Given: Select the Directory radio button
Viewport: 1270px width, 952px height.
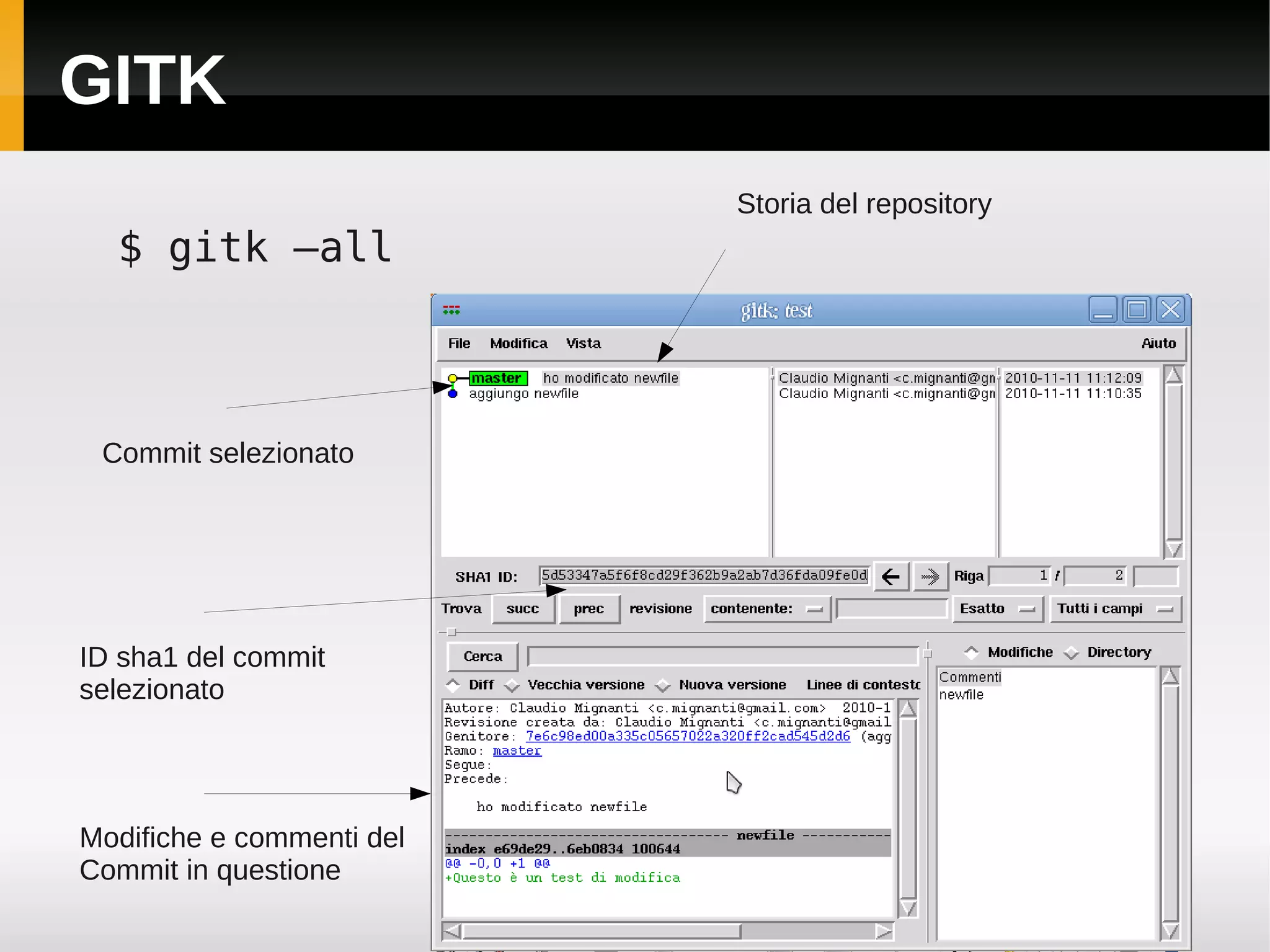Looking at the screenshot, I should click(1108, 652).
